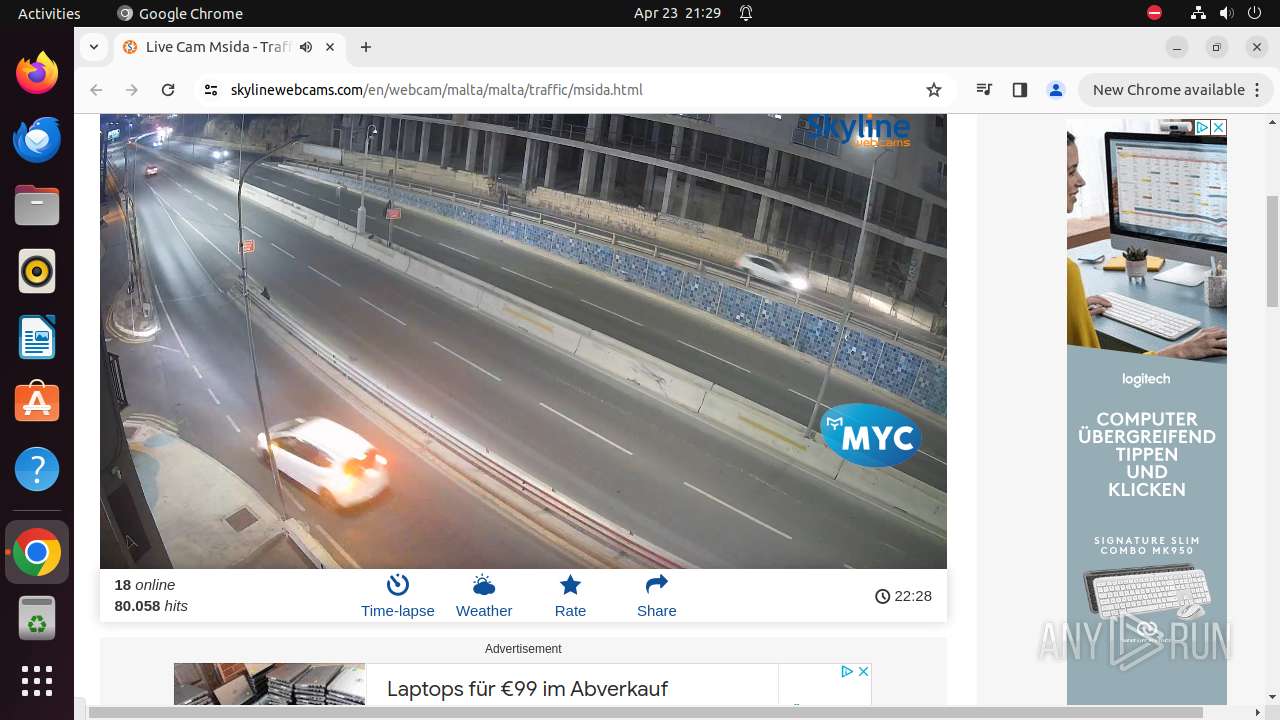This screenshot has width=1280, height=720.
Task: Open the notification bell in top bar
Action: (746, 13)
